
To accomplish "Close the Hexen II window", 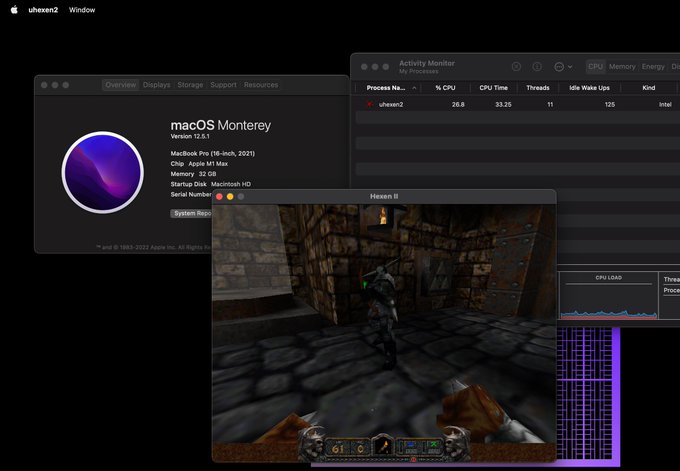I will click(219, 196).
